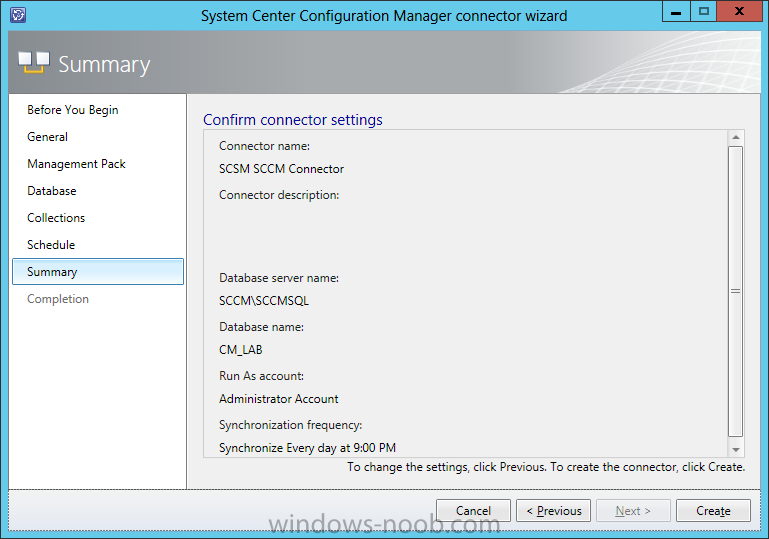Go to the Before You Begin step

[x=73, y=110]
